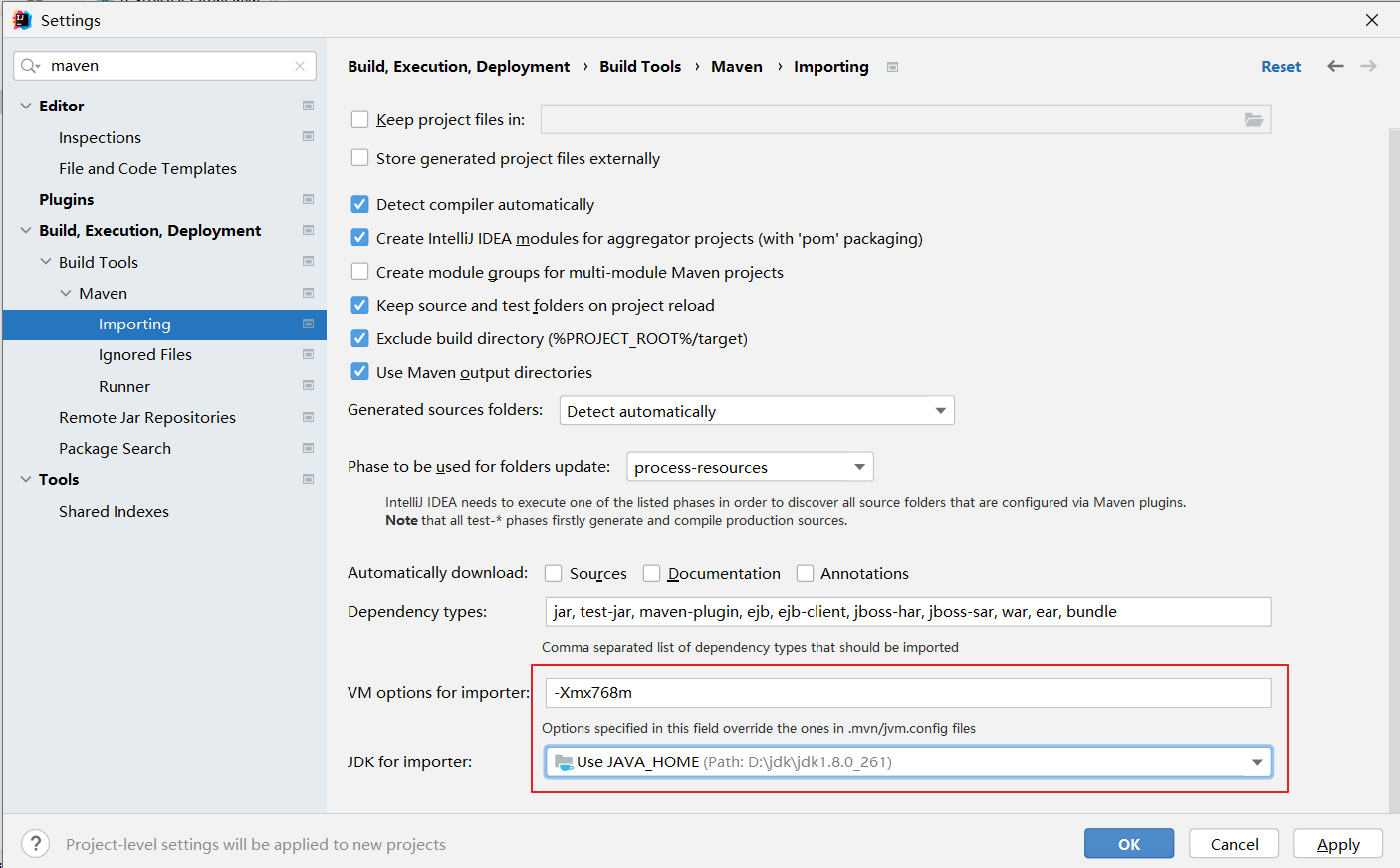Select File and Code Templates
The height and width of the screenshot is (868, 1400).
pyautogui.click(x=147, y=168)
